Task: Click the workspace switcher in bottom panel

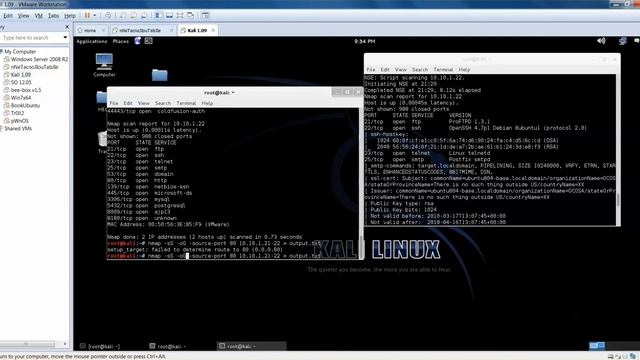Action: [x=597, y=346]
